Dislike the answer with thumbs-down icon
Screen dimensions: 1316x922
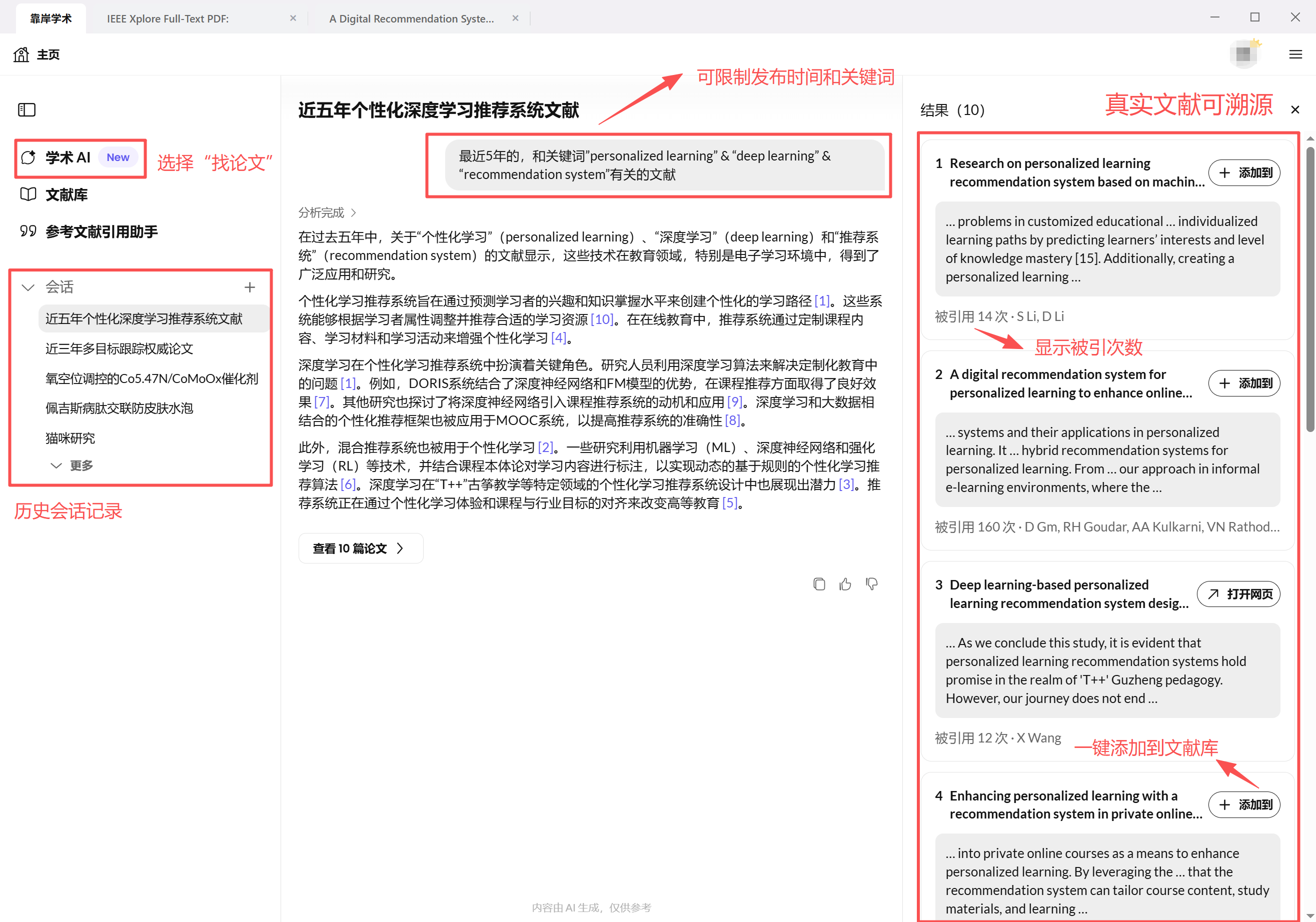[x=871, y=584]
